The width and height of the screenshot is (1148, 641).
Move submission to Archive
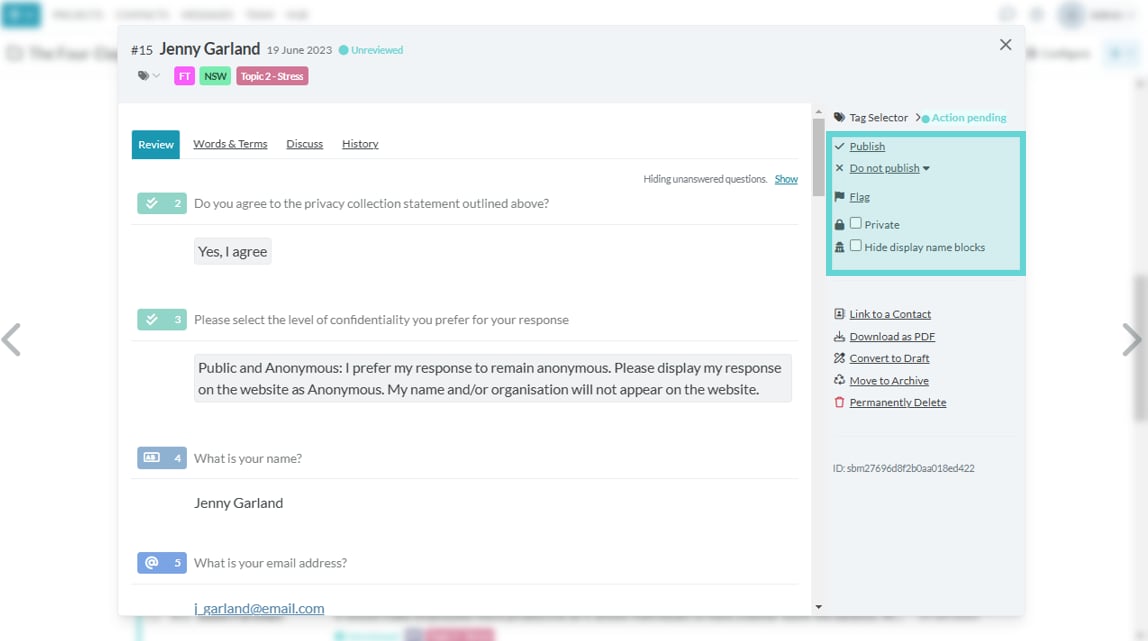(x=889, y=381)
